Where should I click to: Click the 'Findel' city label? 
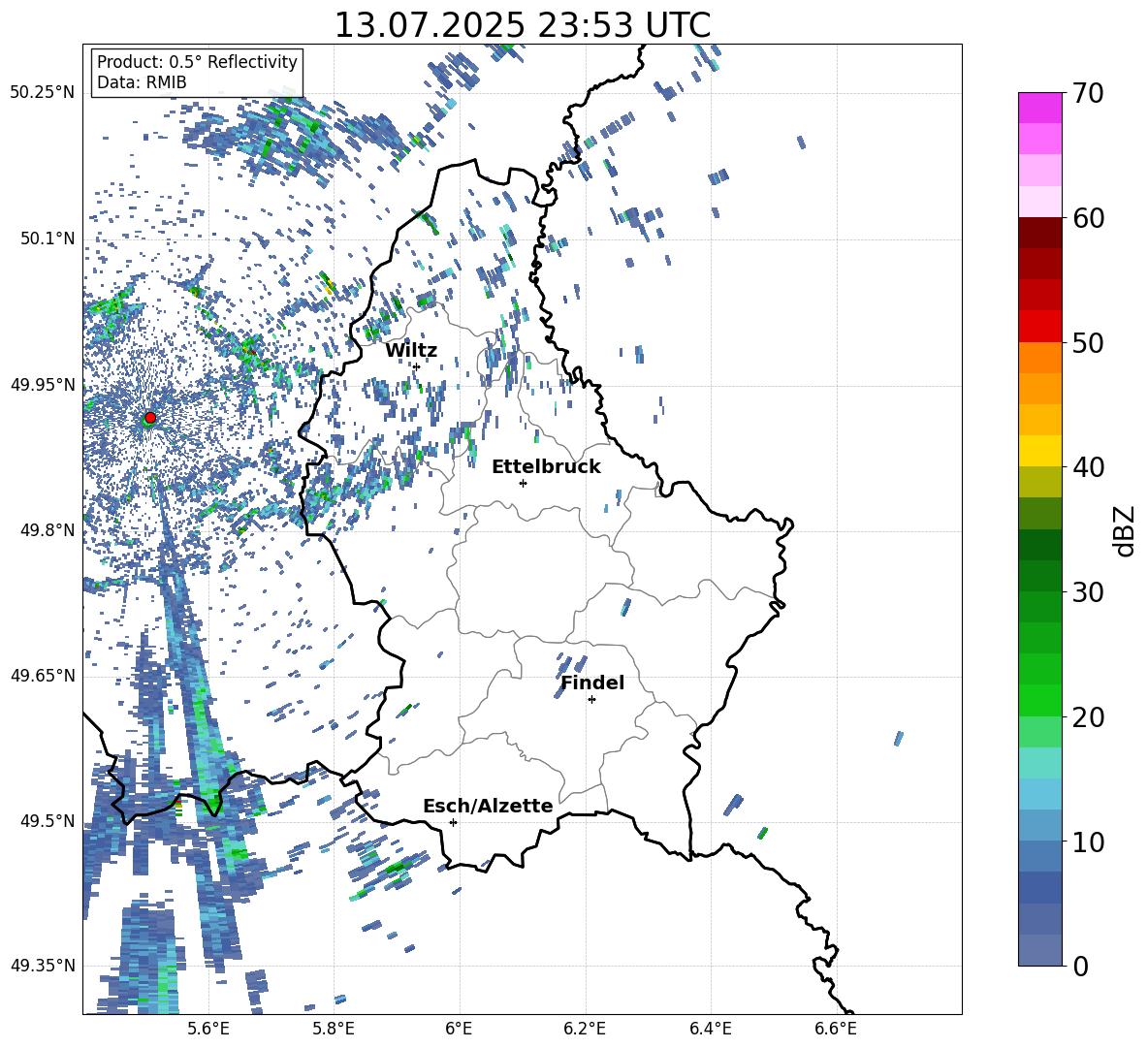coord(592,683)
